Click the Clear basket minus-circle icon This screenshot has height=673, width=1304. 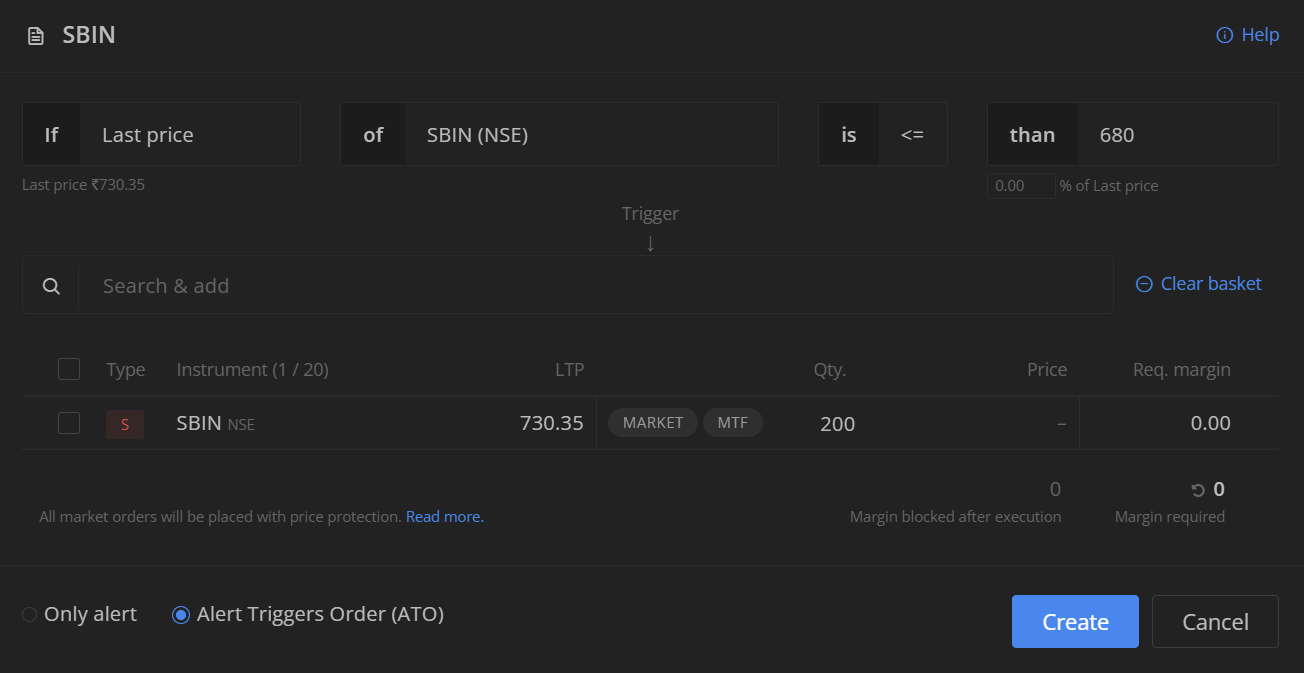click(x=1144, y=284)
